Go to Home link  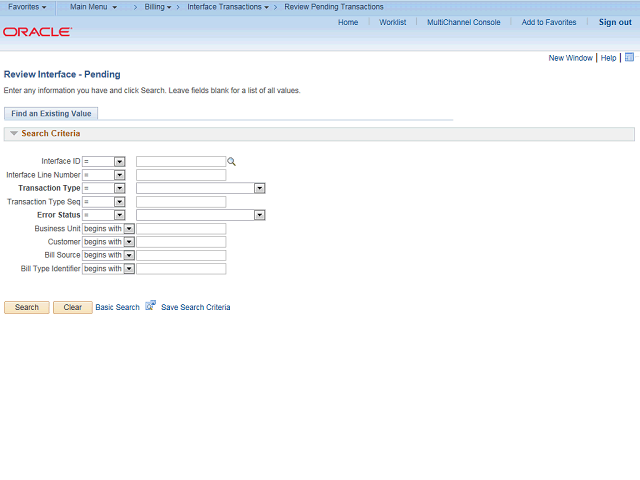[348, 22]
